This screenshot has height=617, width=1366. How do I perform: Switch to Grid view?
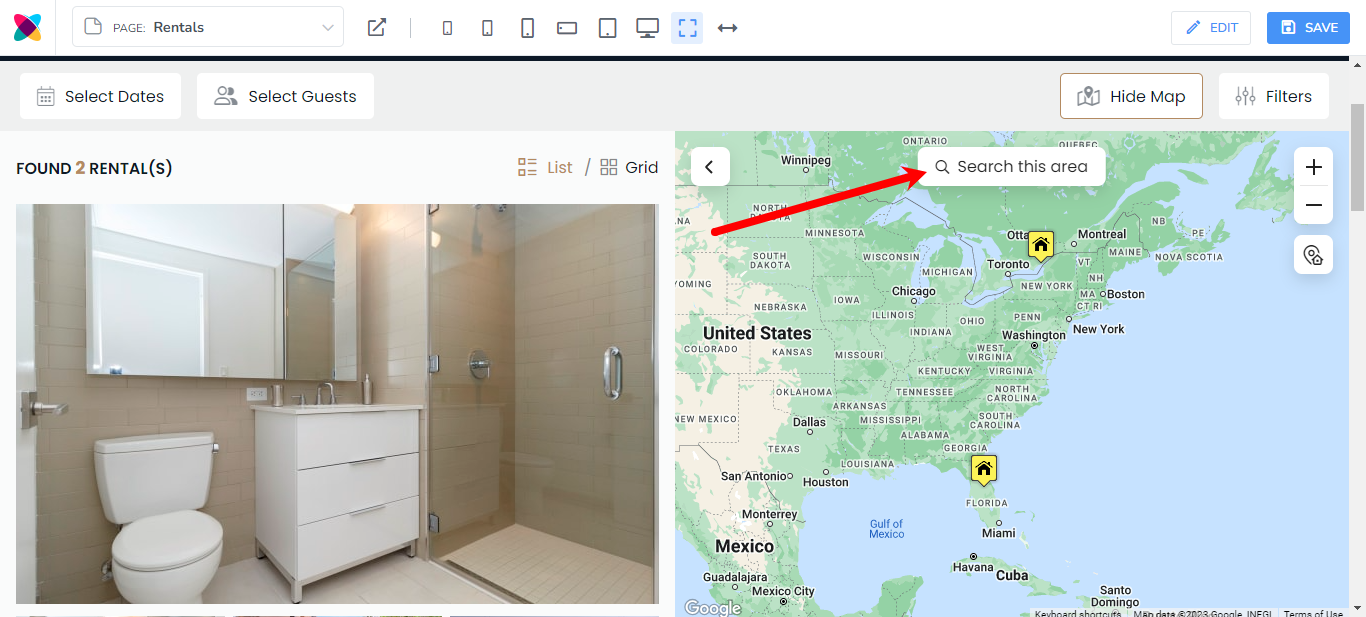click(x=629, y=167)
